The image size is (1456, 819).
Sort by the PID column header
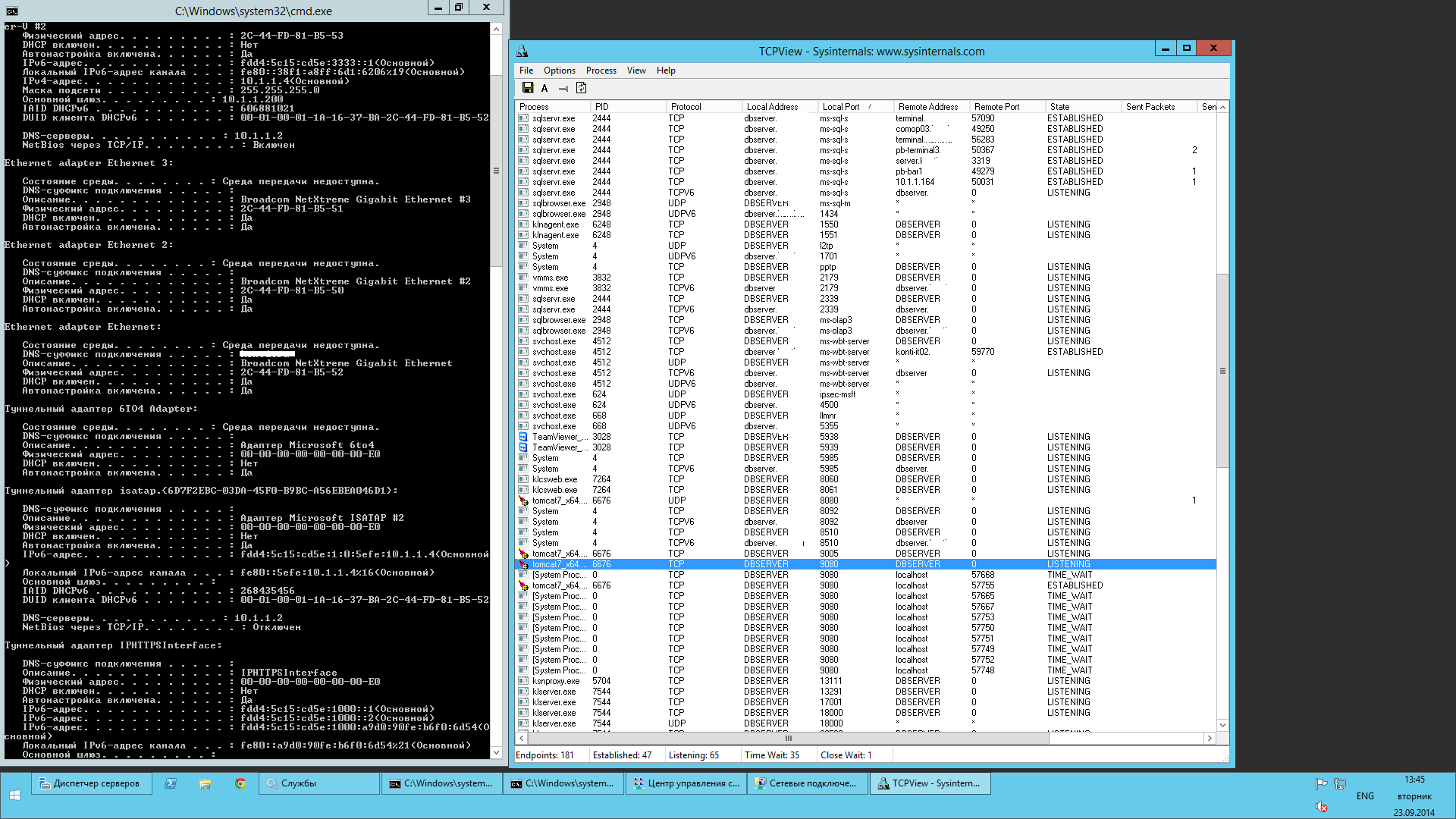tap(628, 107)
